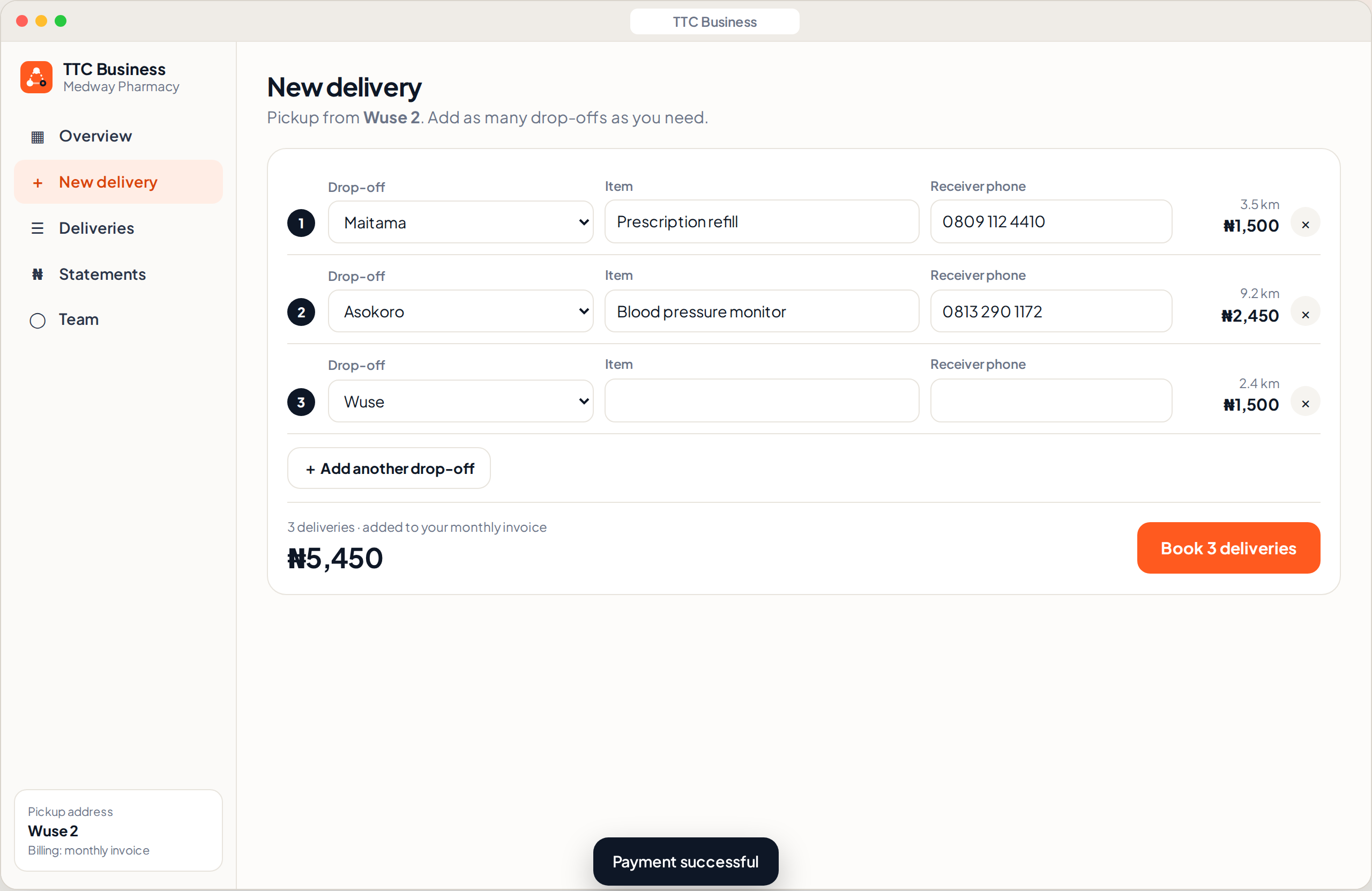This screenshot has width=1372, height=891.
Task: Click the 9.2 km distance label
Action: click(x=1259, y=294)
